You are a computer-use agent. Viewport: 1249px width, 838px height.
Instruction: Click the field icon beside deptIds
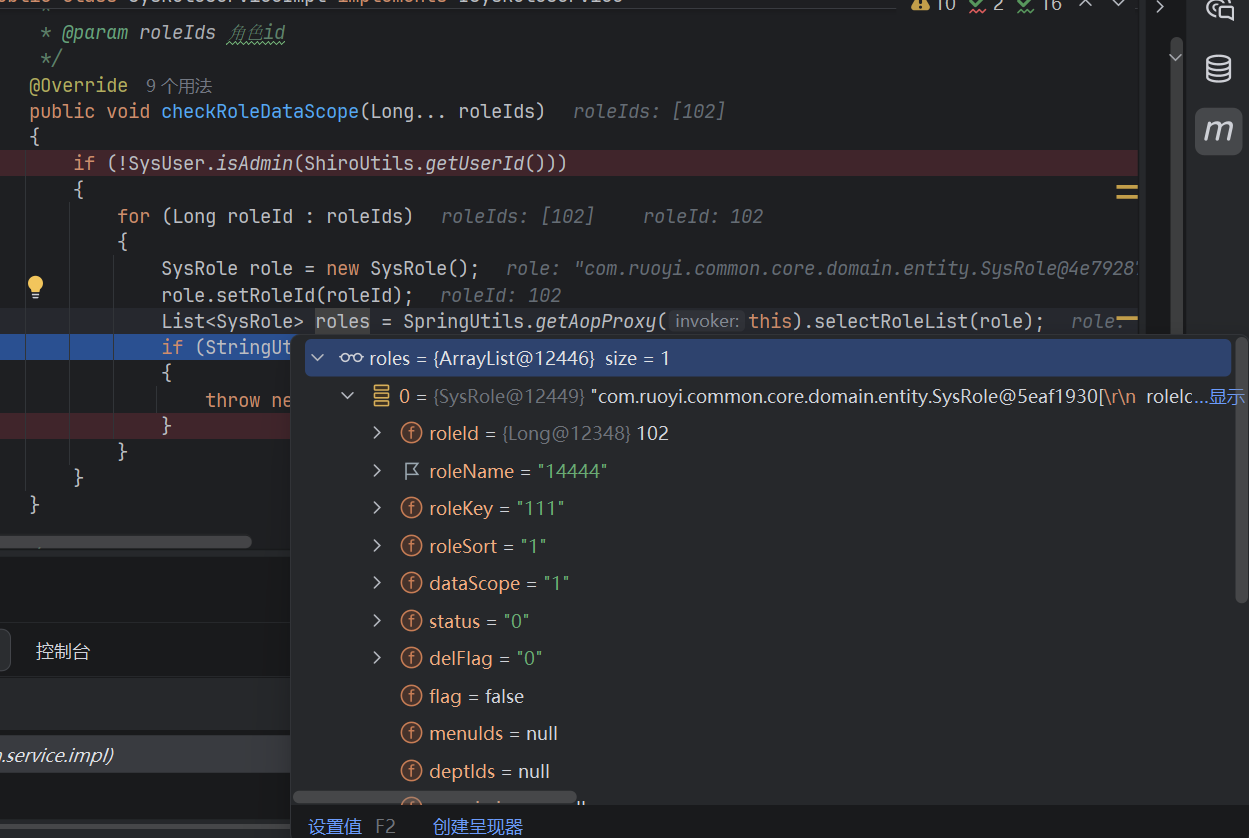click(x=411, y=771)
